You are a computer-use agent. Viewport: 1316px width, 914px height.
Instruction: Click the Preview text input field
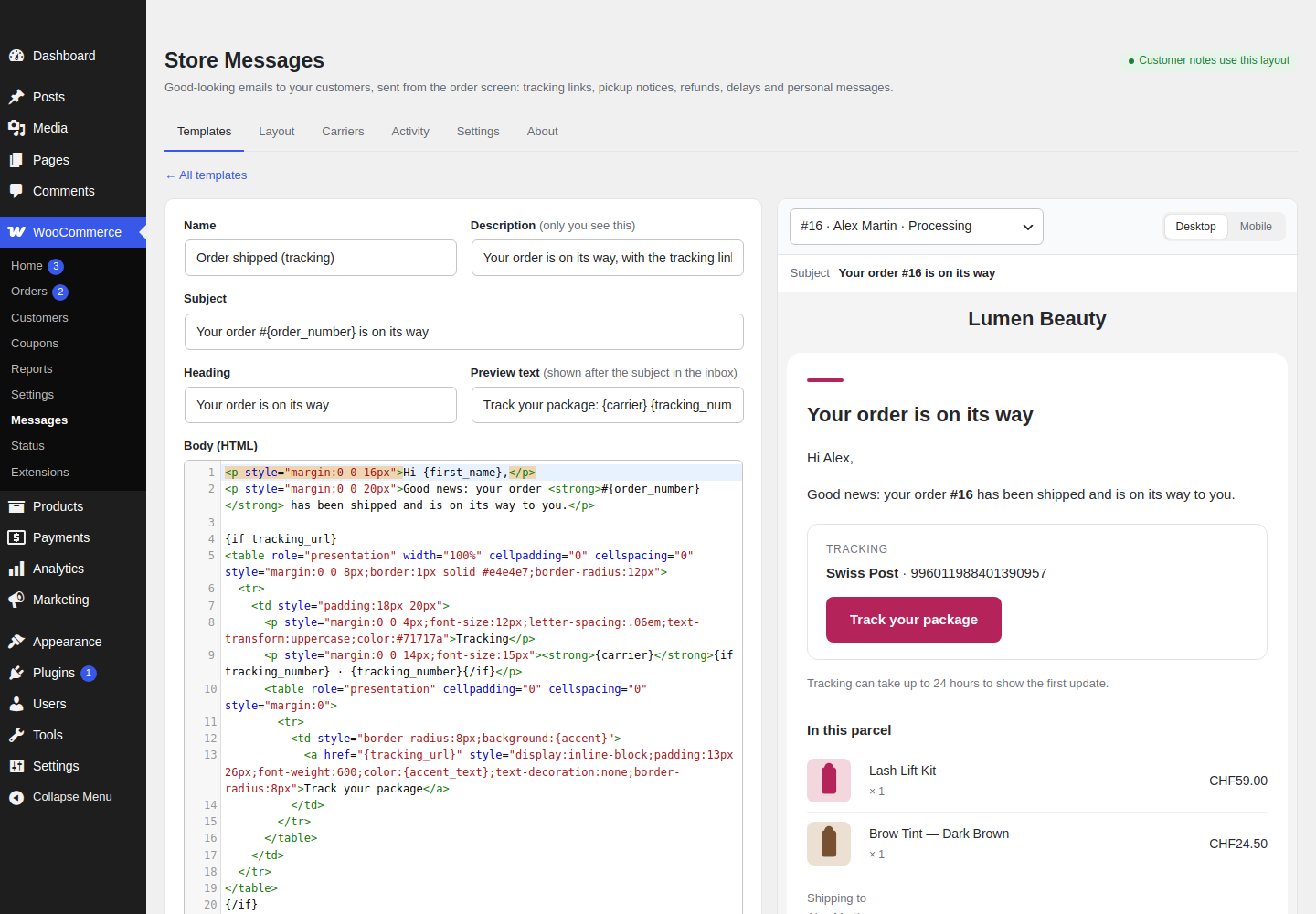608,405
